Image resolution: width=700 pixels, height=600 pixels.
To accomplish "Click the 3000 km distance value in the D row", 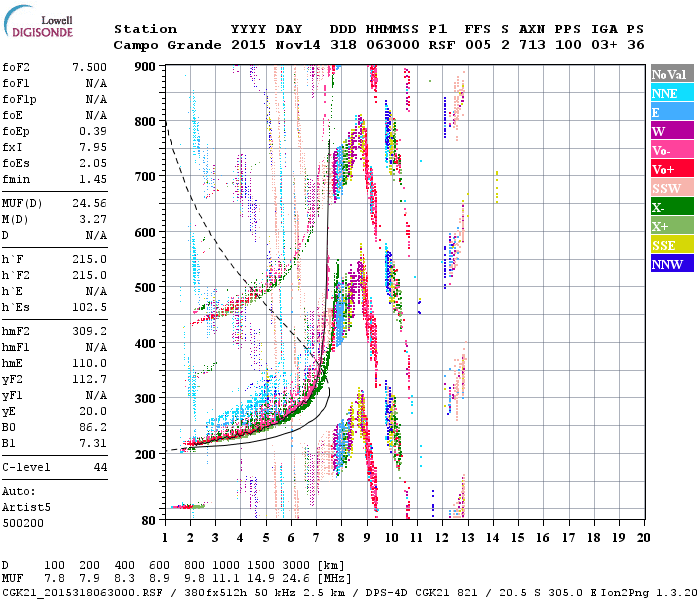I will (x=296, y=565).
